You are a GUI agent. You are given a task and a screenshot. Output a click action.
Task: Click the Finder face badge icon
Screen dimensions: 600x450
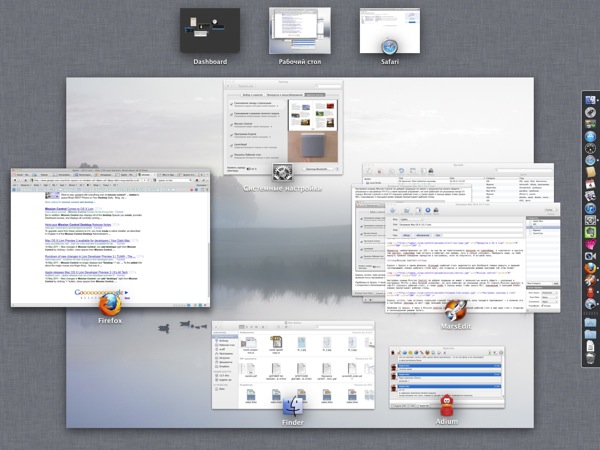tap(293, 406)
